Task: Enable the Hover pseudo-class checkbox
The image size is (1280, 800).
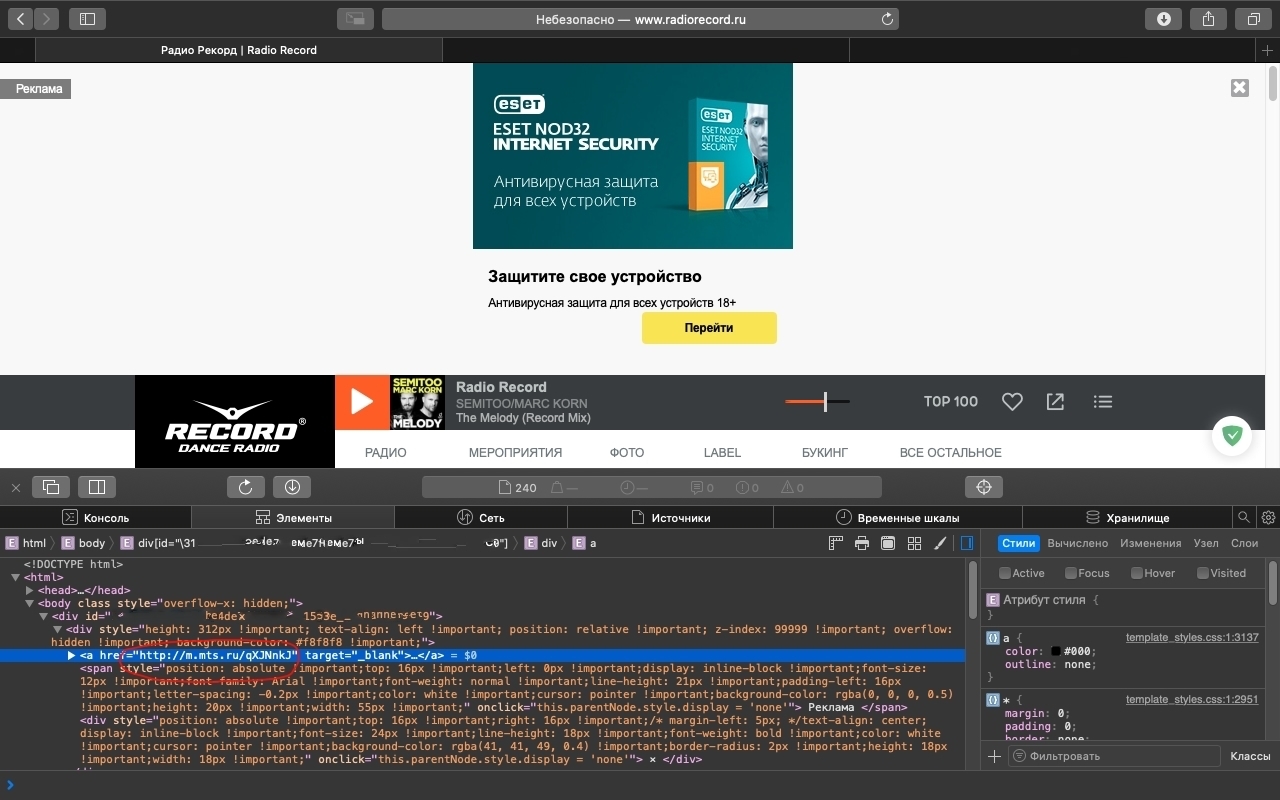Action: tap(1137, 573)
